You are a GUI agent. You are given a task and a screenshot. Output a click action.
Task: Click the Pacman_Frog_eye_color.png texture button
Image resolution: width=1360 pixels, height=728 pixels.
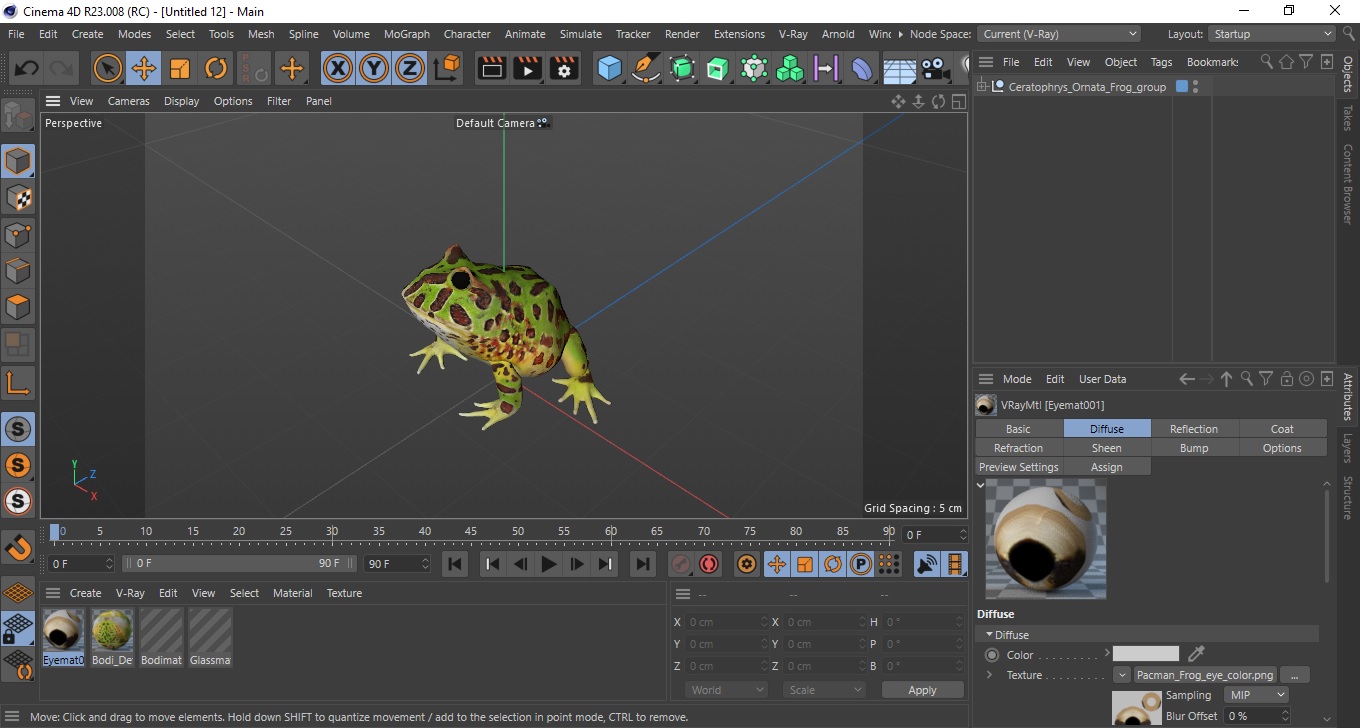1206,675
